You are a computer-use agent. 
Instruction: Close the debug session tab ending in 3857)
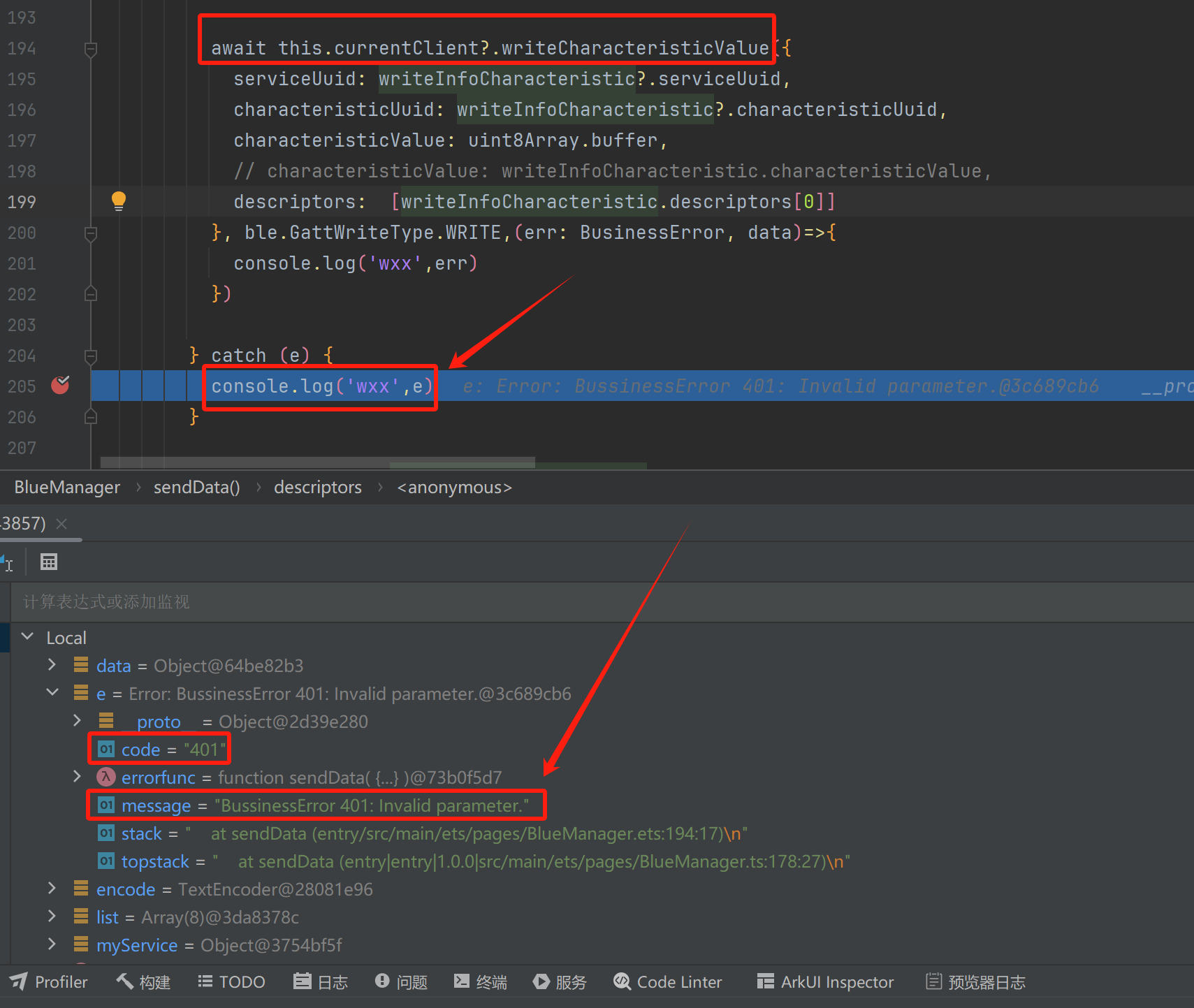61,523
